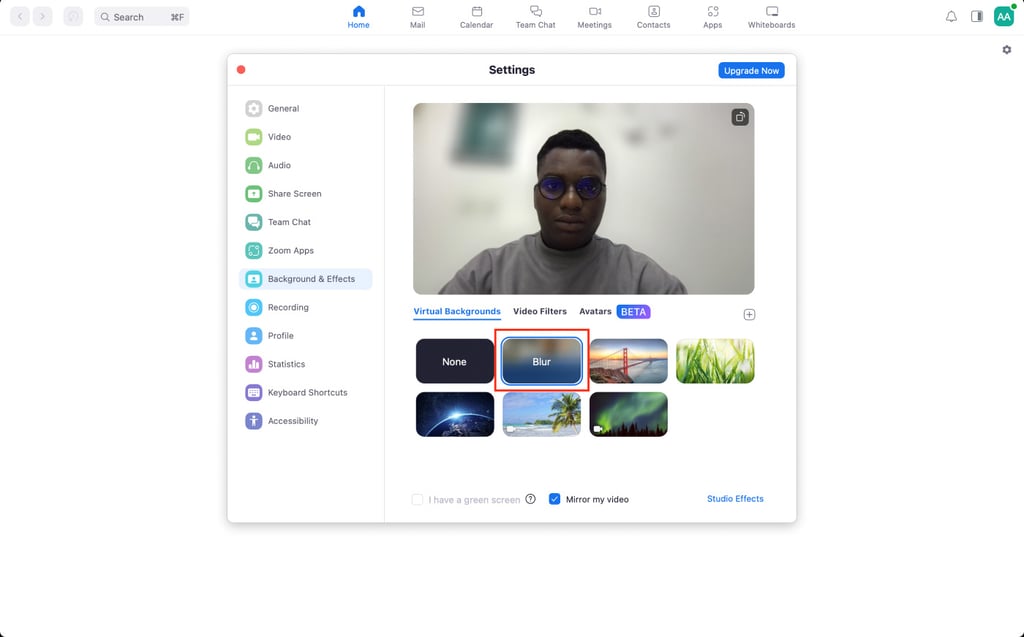Viewport: 1024px width, 637px height.
Task: Select Accessibility settings
Action: coord(306,421)
